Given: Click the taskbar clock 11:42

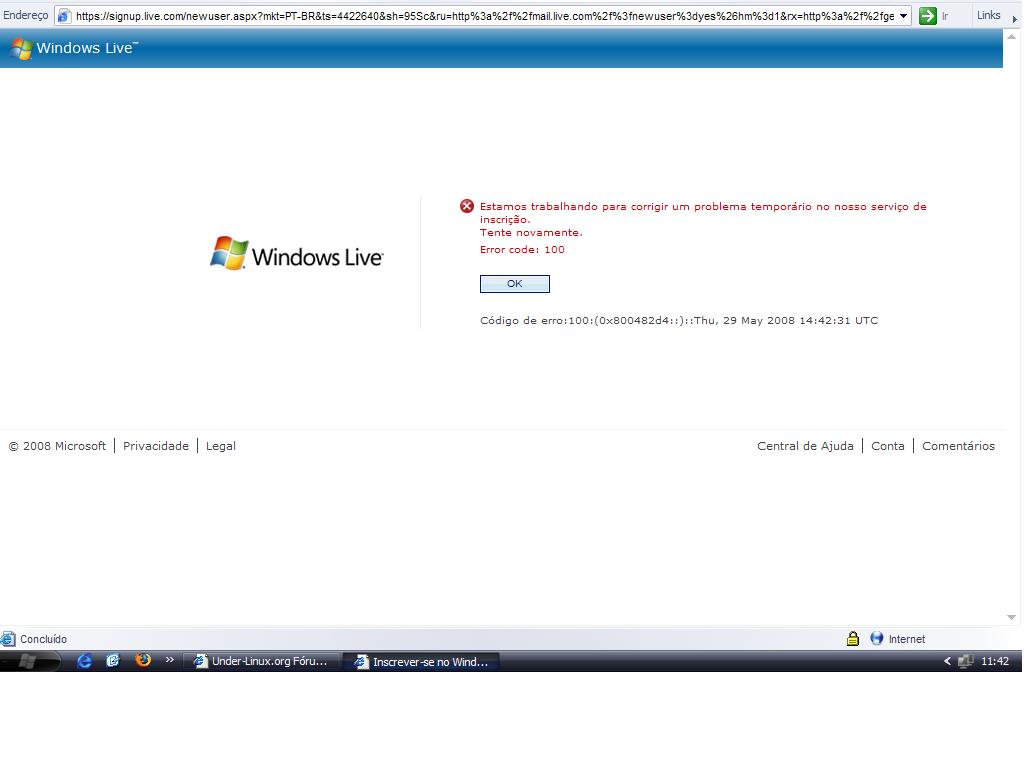Looking at the screenshot, I should click(x=995, y=661).
